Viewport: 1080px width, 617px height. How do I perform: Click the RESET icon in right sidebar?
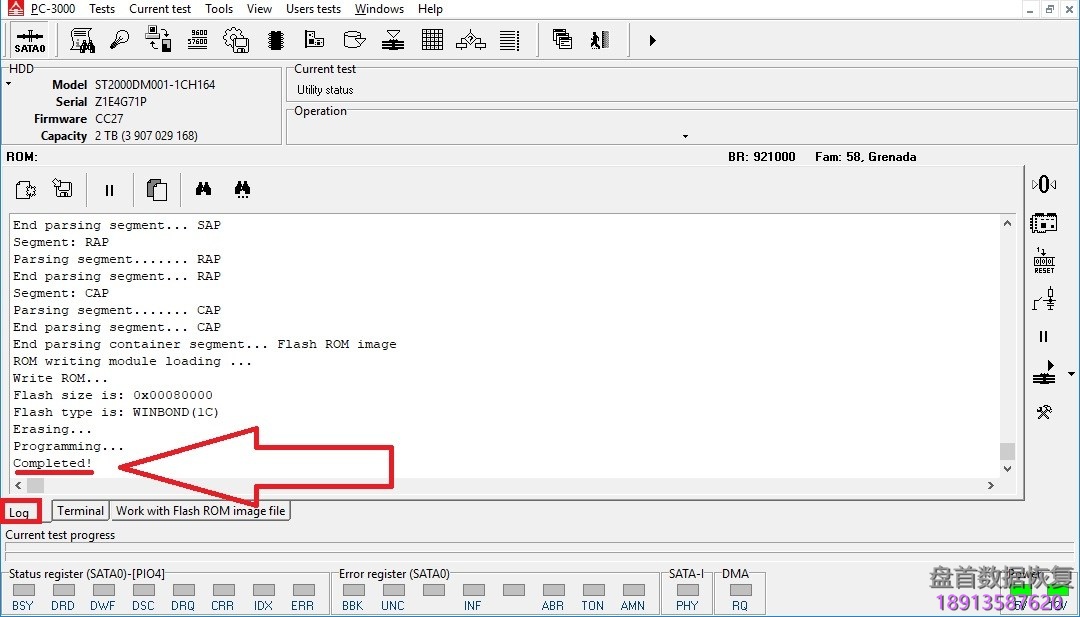tap(1044, 261)
